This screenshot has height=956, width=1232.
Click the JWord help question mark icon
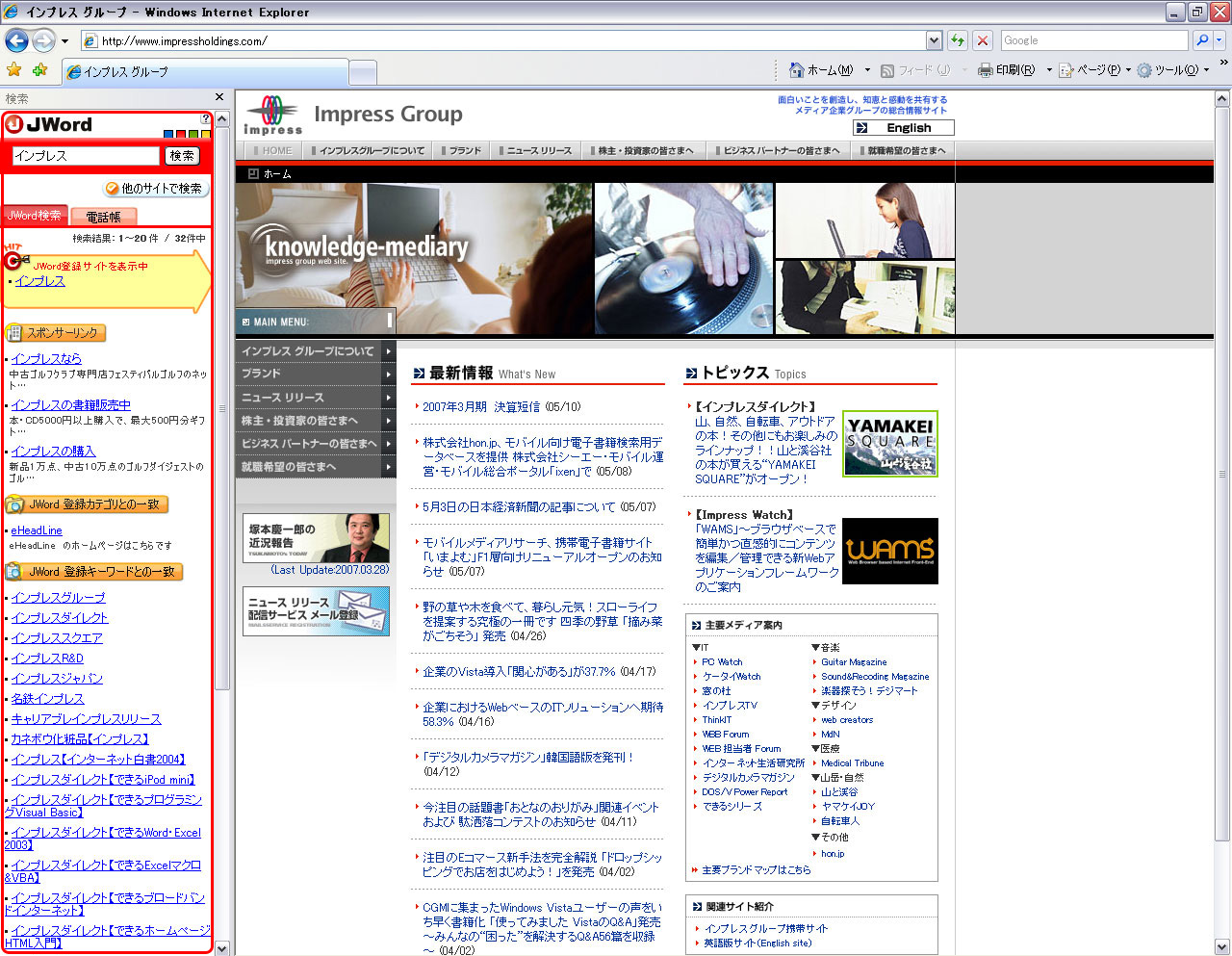tap(205, 119)
